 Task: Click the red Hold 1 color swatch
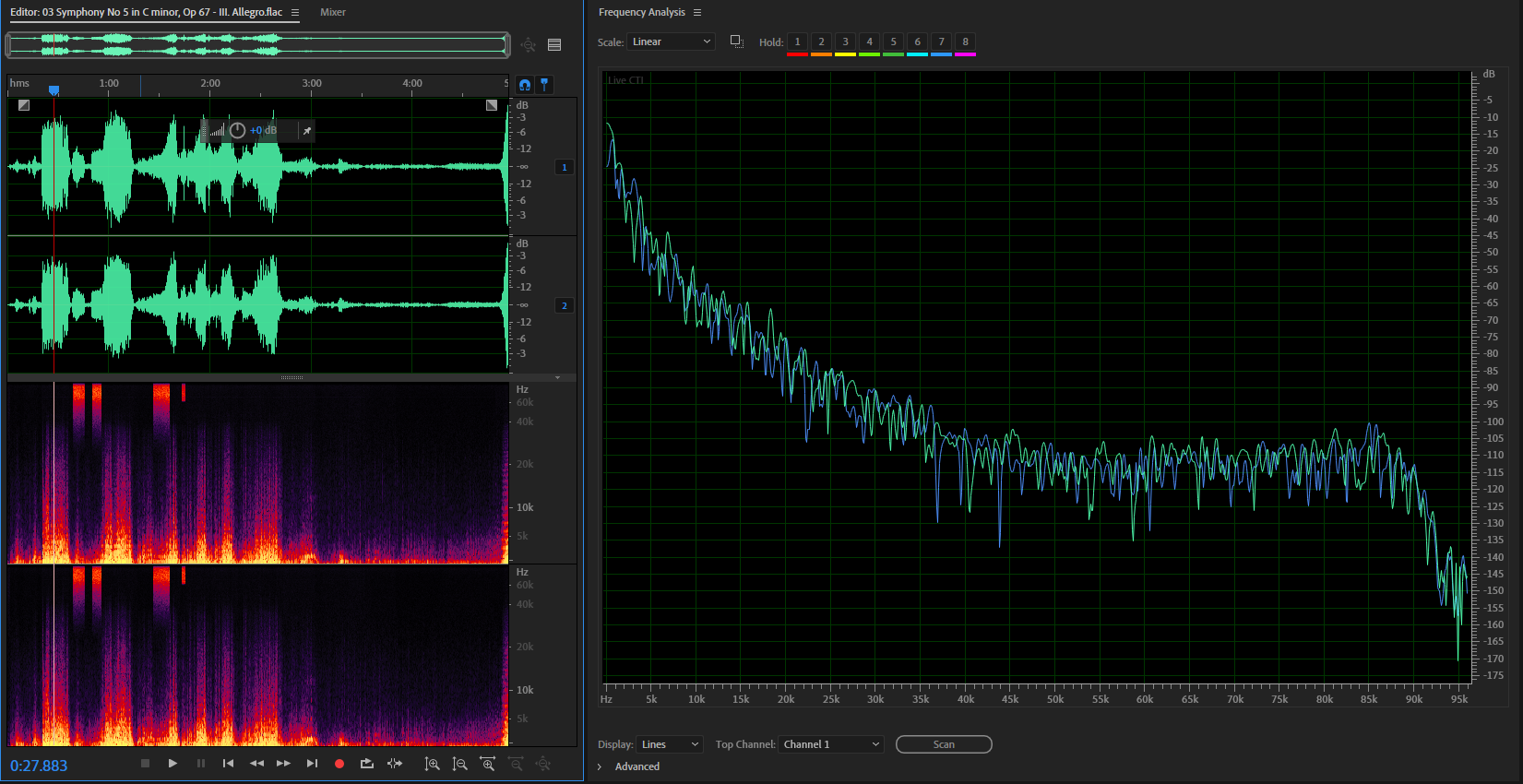798,54
